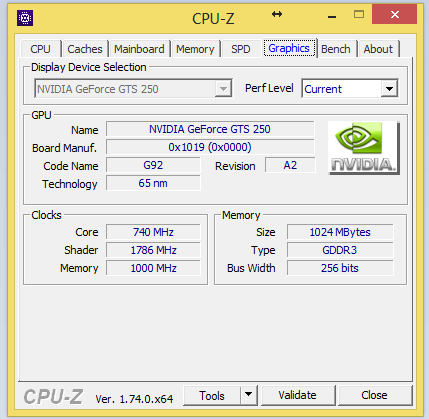Expand the Perf Level Current dropdown

pyautogui.click(x=389, y=89)
